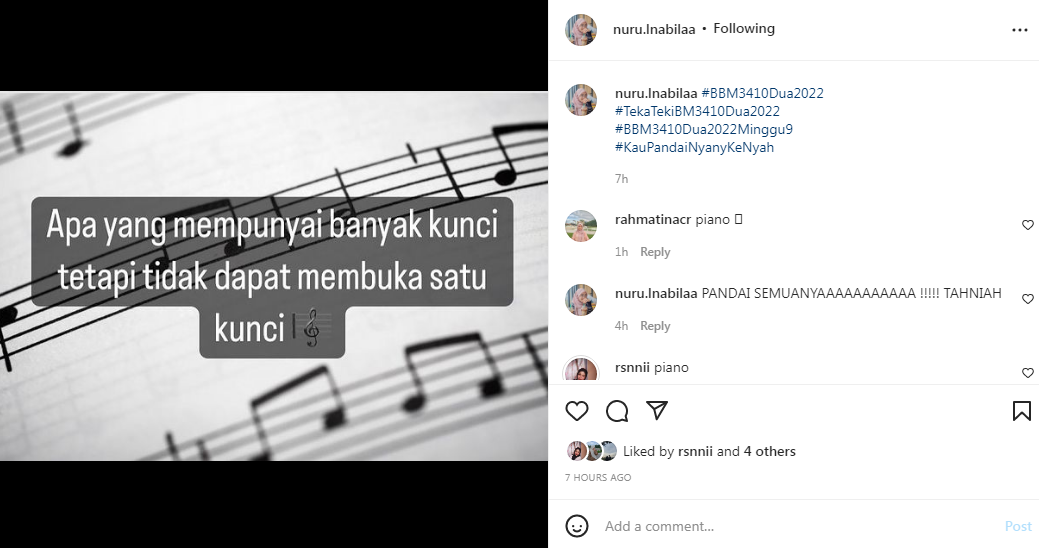Open emoji picker in comment box
This screenshot has width=1039, height=548.
(576, 526)
